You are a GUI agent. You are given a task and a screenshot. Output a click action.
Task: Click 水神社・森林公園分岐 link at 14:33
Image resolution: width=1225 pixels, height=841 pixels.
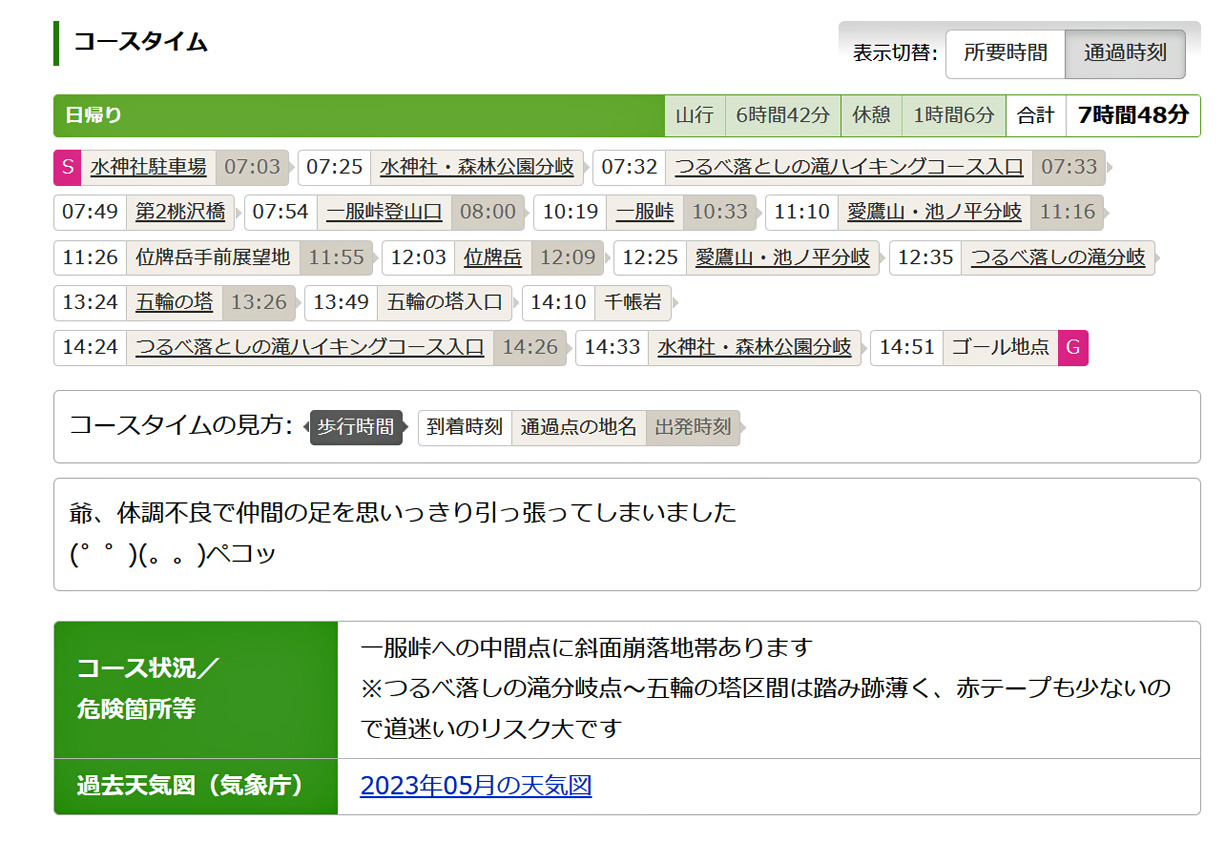[x=755, y=347]
